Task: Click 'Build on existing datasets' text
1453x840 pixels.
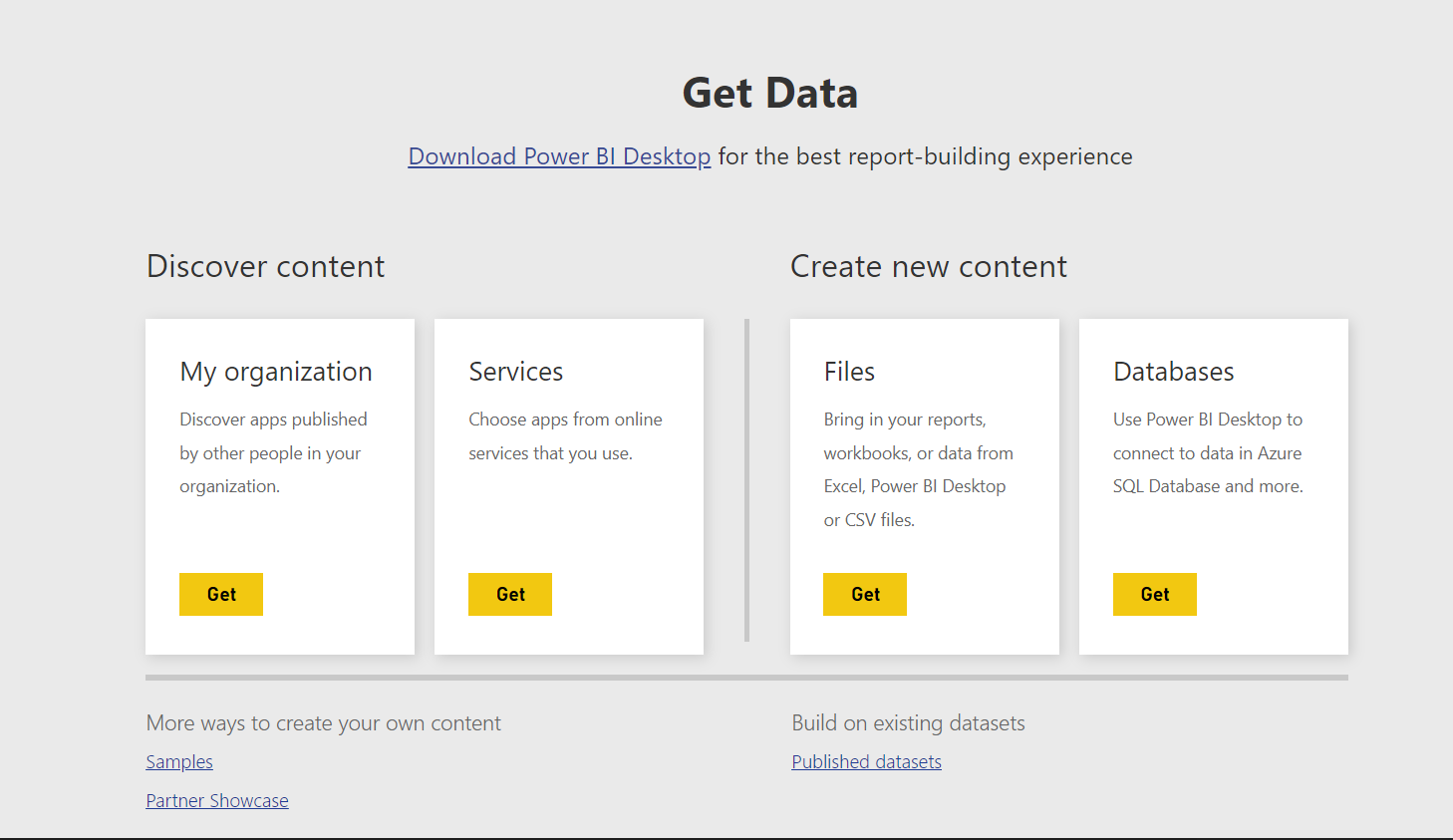Action: click(x=909, y=723)
